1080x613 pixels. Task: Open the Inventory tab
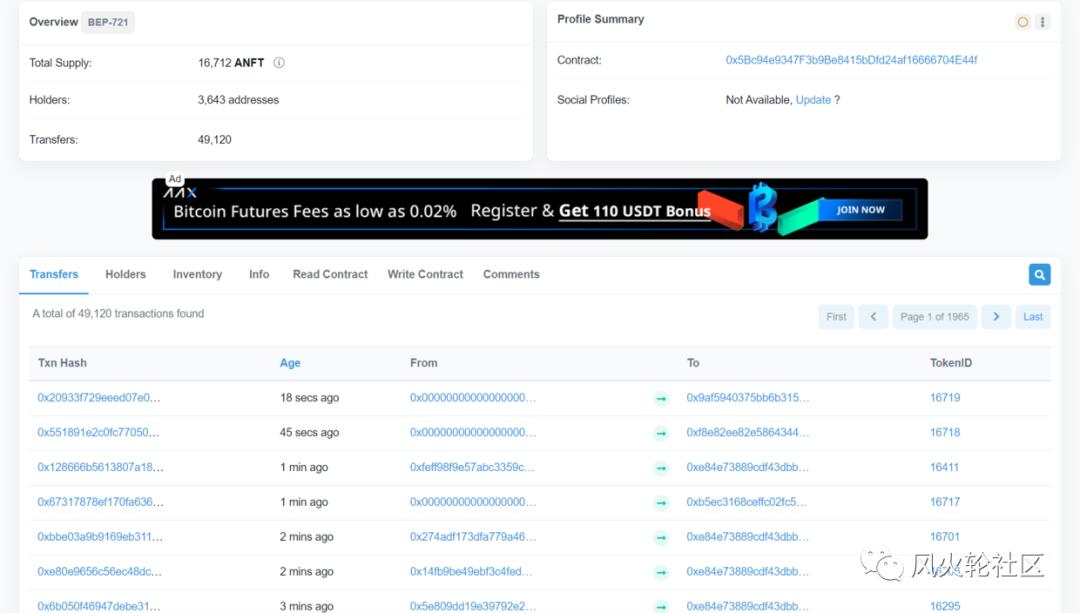tap(197, 274)
